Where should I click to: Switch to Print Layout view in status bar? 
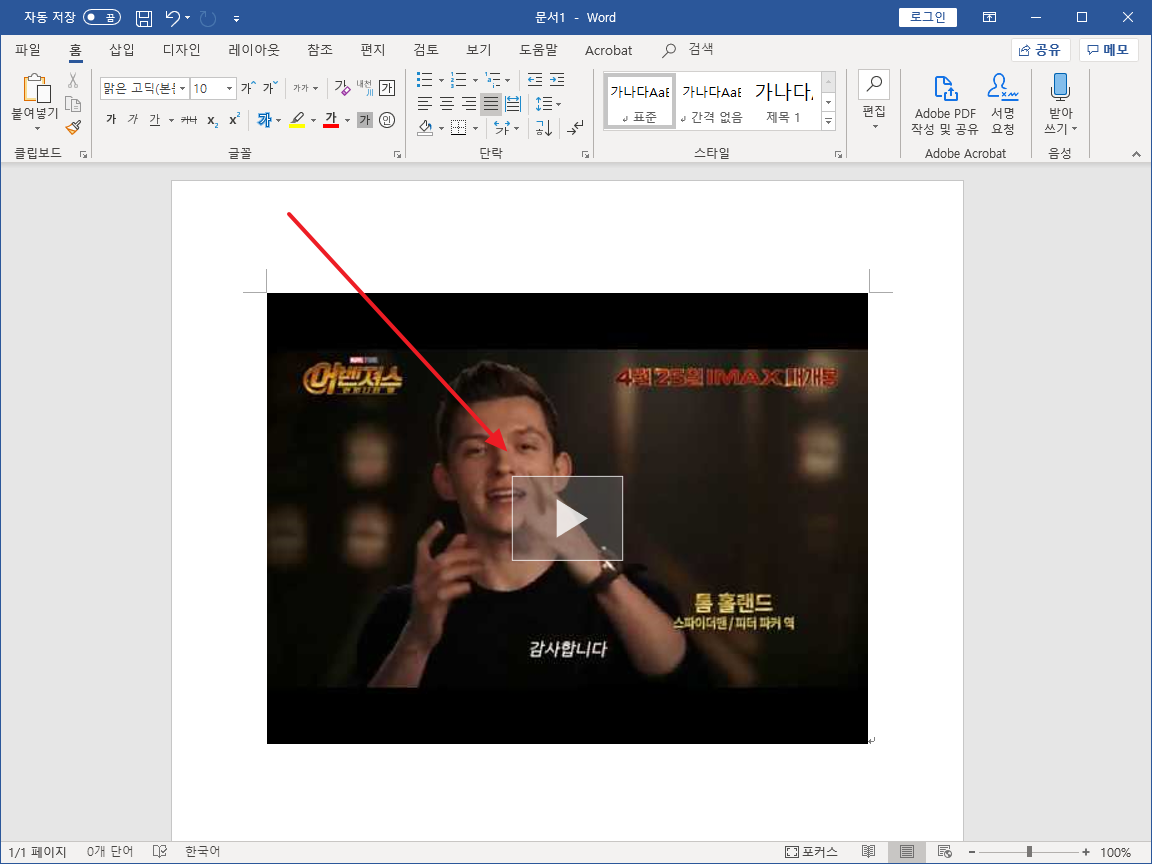coord(907,852)
